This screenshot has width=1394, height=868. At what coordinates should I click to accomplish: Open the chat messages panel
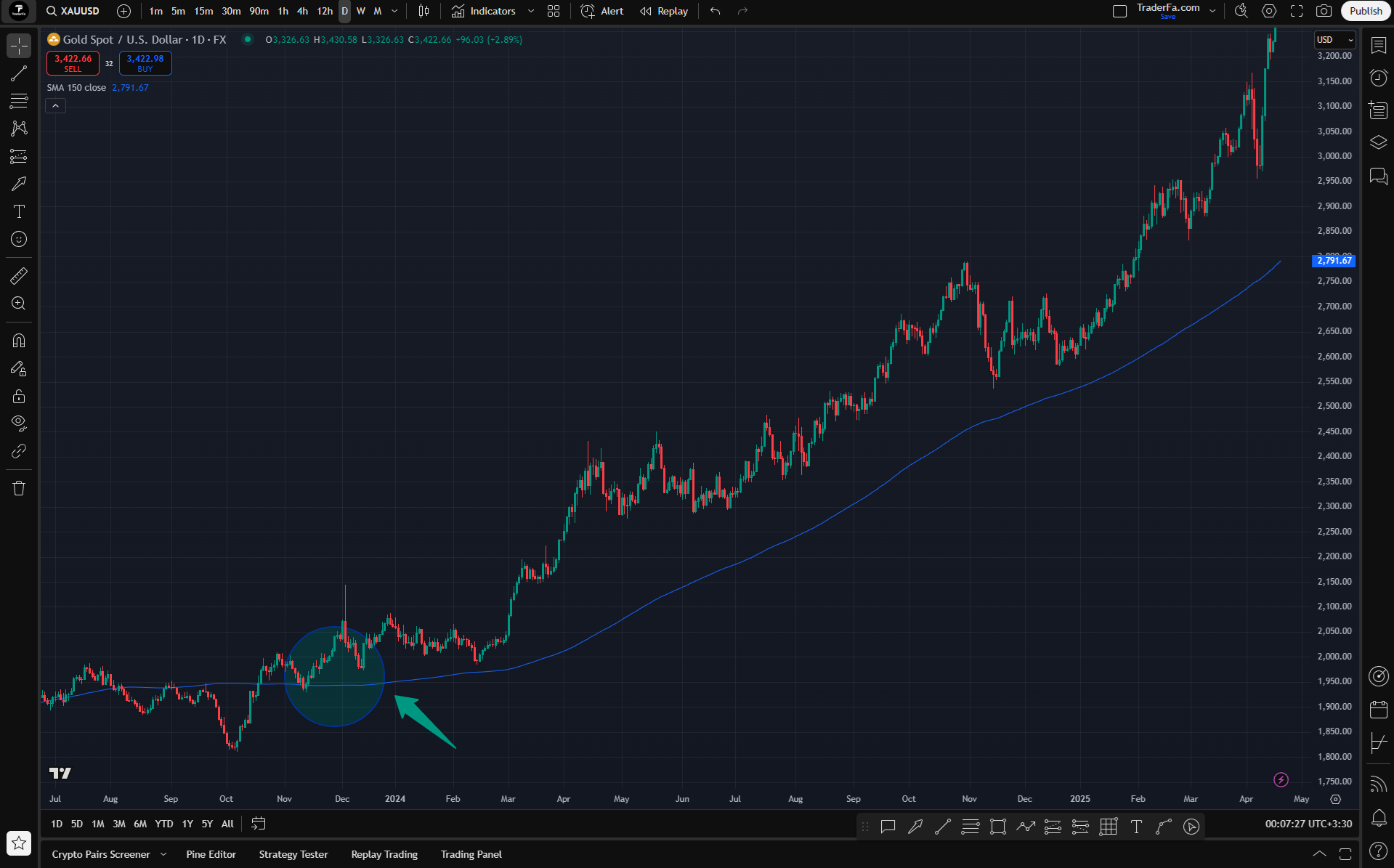coord(1378,176)
